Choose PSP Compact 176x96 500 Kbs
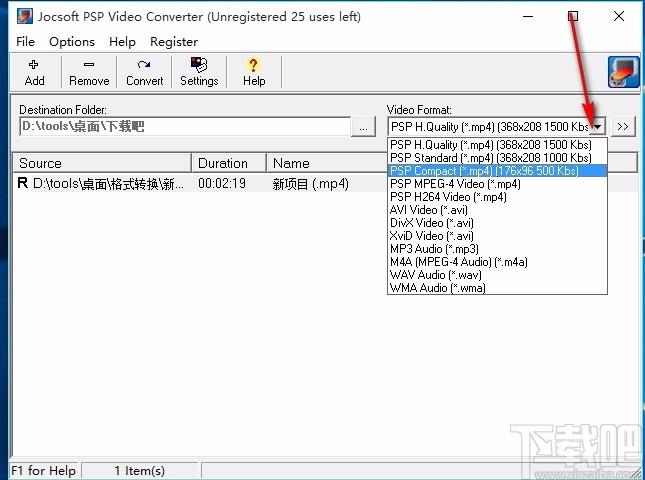 coord(497,171)
